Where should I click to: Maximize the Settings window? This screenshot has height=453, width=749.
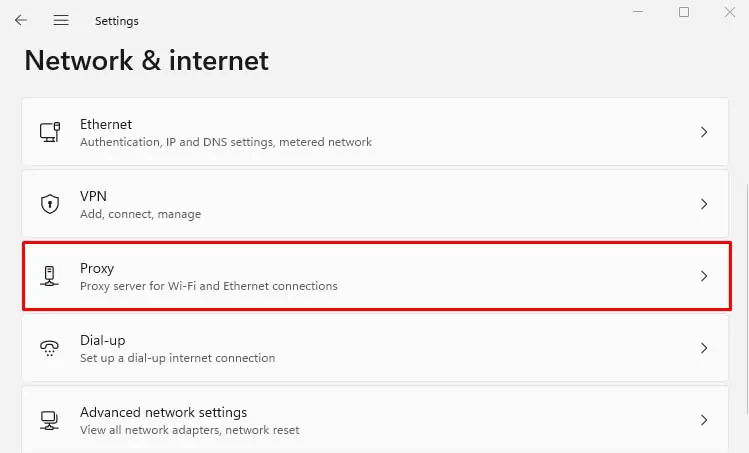684,12
